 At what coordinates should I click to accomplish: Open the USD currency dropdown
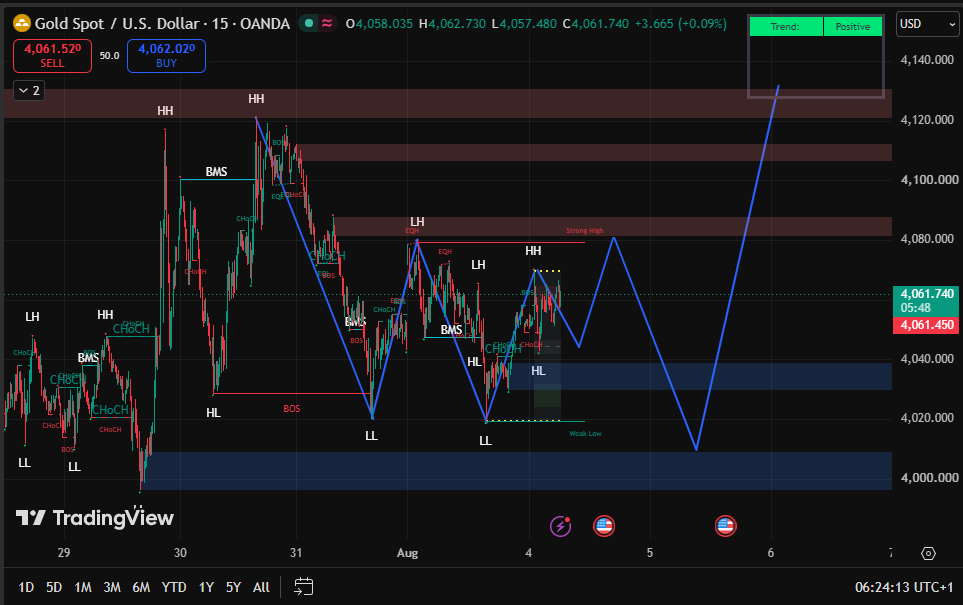tap(927, 25)
